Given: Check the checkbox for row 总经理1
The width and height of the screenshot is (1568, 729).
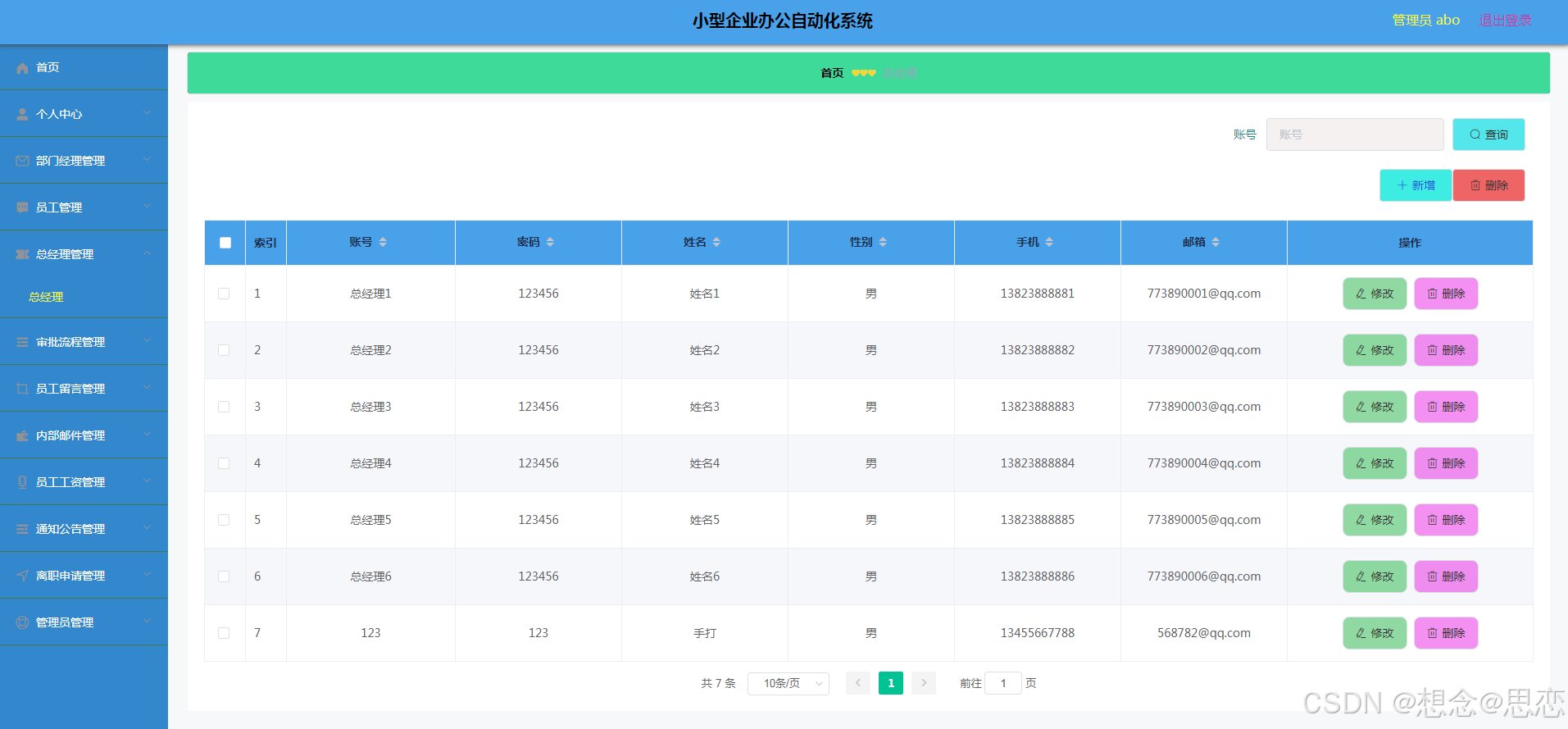Looking at the screenshot, I should click(224, 294).
